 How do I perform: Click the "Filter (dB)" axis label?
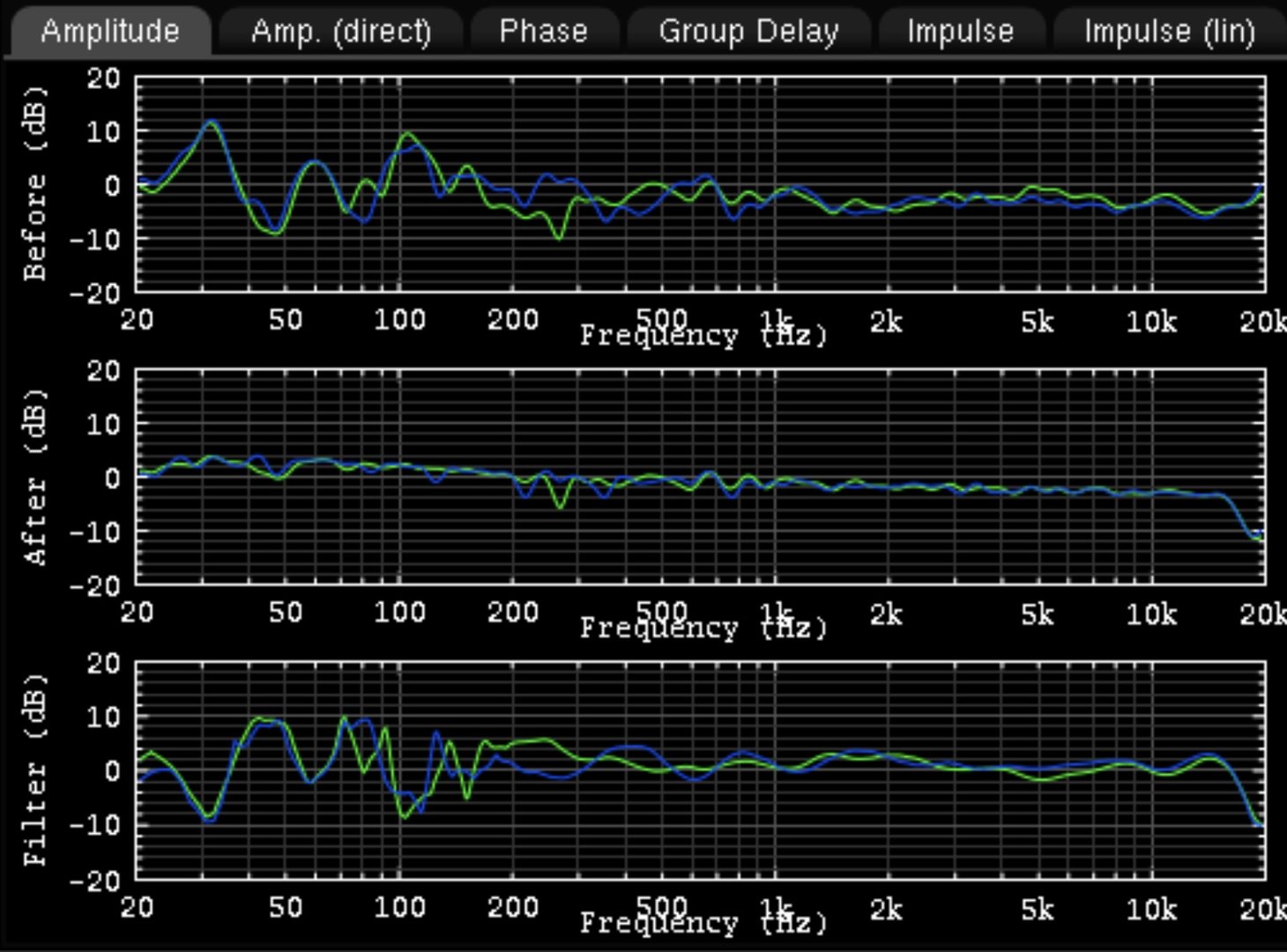coord(34,770)
